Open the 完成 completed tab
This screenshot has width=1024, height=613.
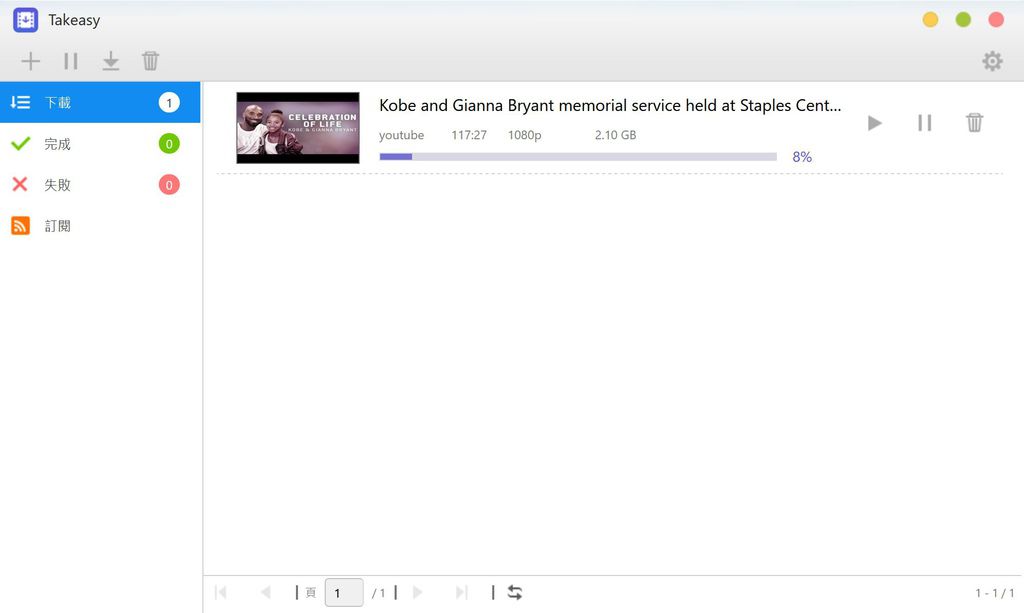coord(100,144)
